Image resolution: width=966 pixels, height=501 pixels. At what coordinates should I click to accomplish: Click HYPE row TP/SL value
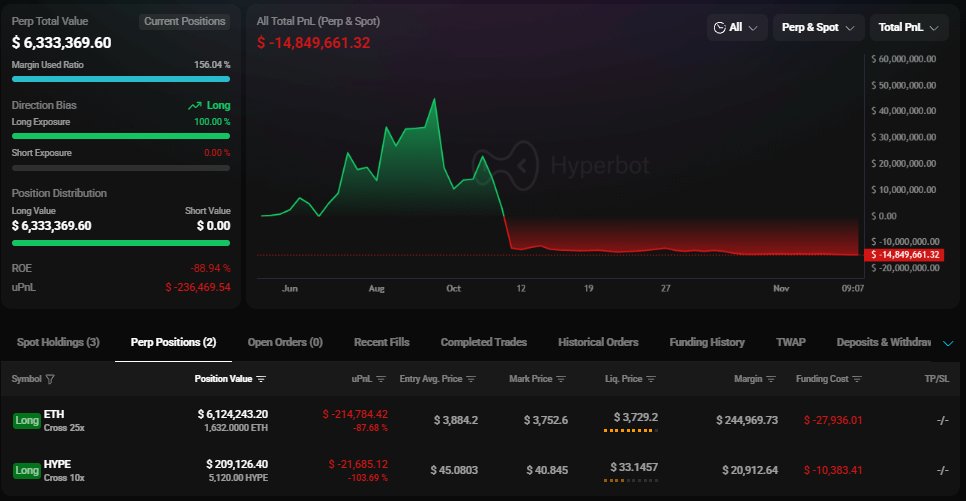tap(943, 470)
